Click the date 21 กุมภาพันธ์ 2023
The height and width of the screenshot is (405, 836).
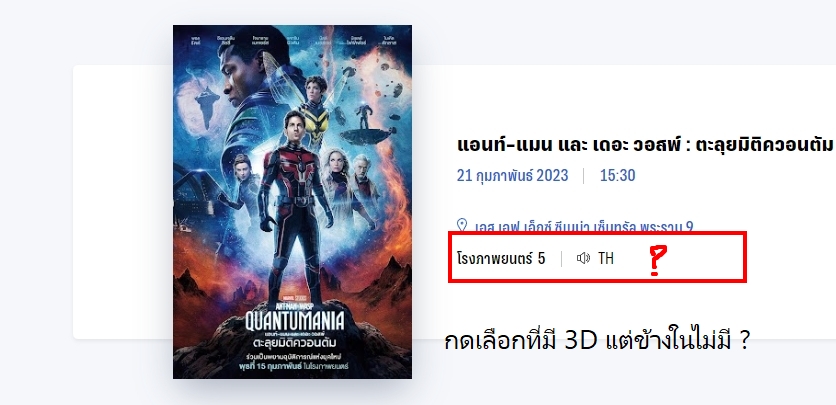512,175
